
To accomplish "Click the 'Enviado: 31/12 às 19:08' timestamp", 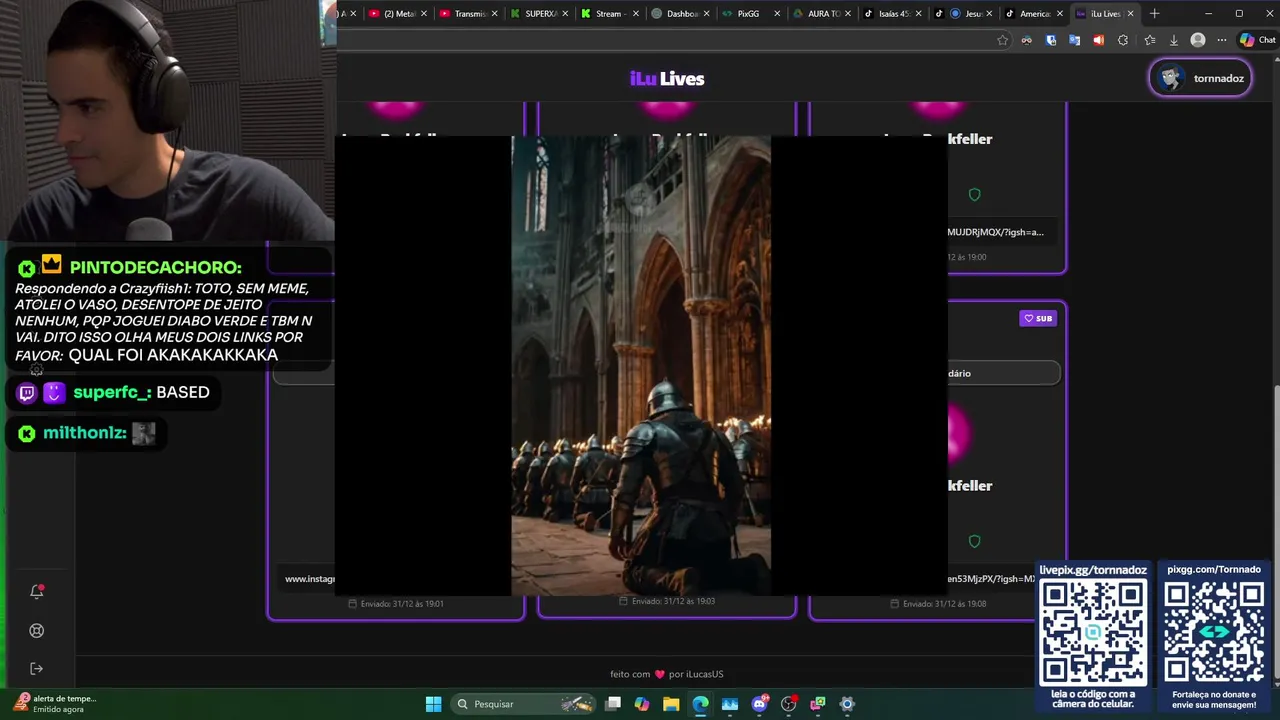I will click(938, 604).
